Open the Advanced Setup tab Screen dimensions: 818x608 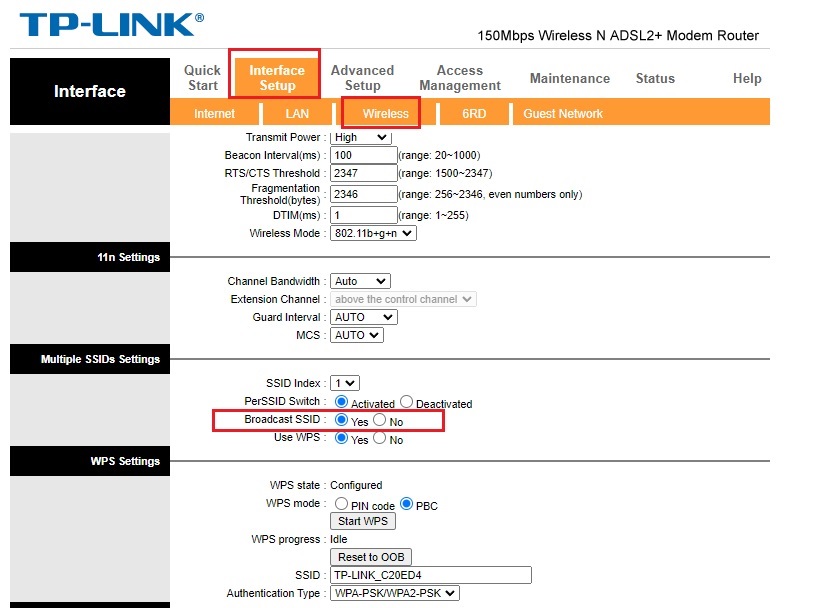click(x=362, y=78)
